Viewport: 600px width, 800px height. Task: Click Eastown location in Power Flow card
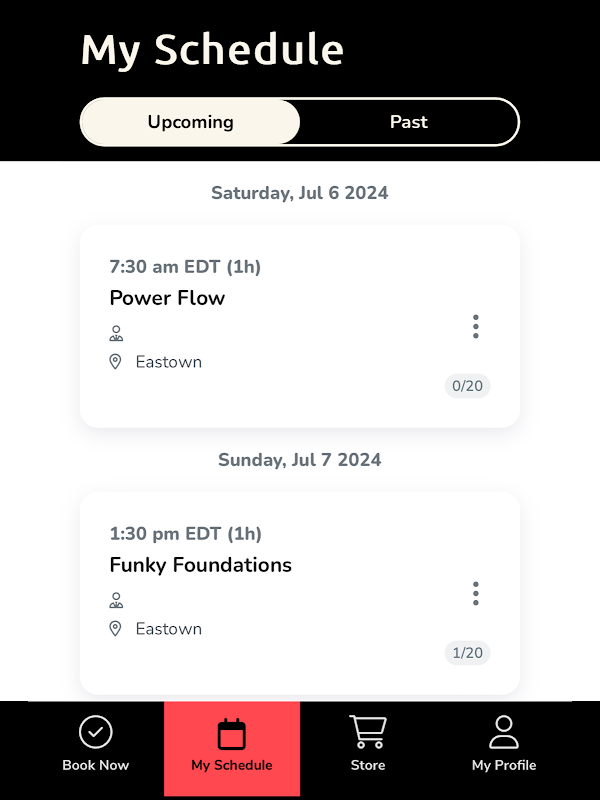[169, 362]
